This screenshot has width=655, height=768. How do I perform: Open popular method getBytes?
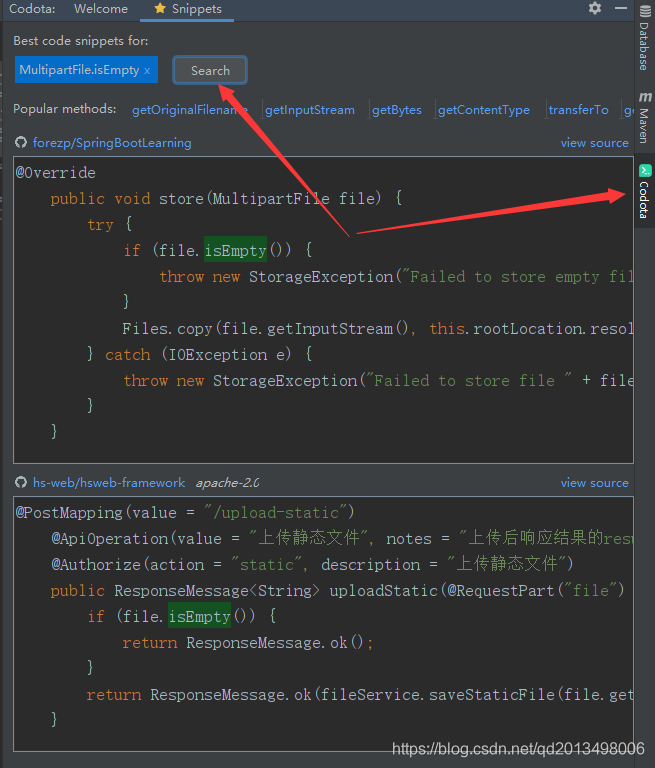pyautogui.click(x=397, y=110)
